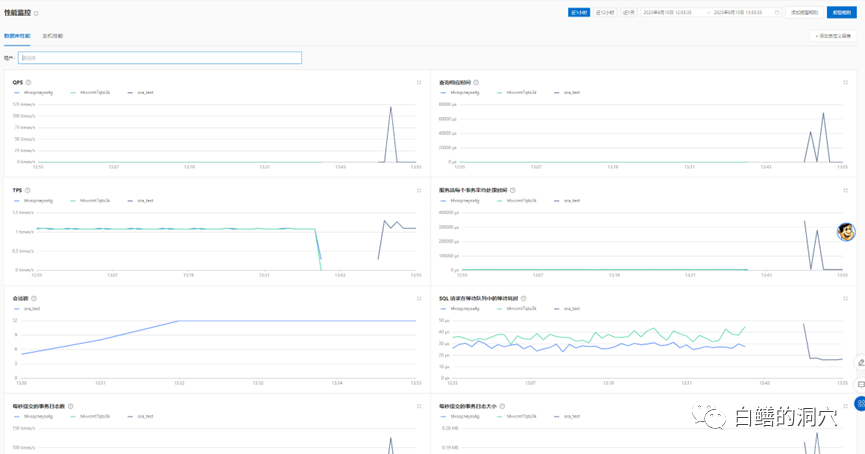The height and width of the screenshot is (454, 865).
Task: Click the edit pencil icon on right edge
Action: pyautogui.click(x=861, y=362)
